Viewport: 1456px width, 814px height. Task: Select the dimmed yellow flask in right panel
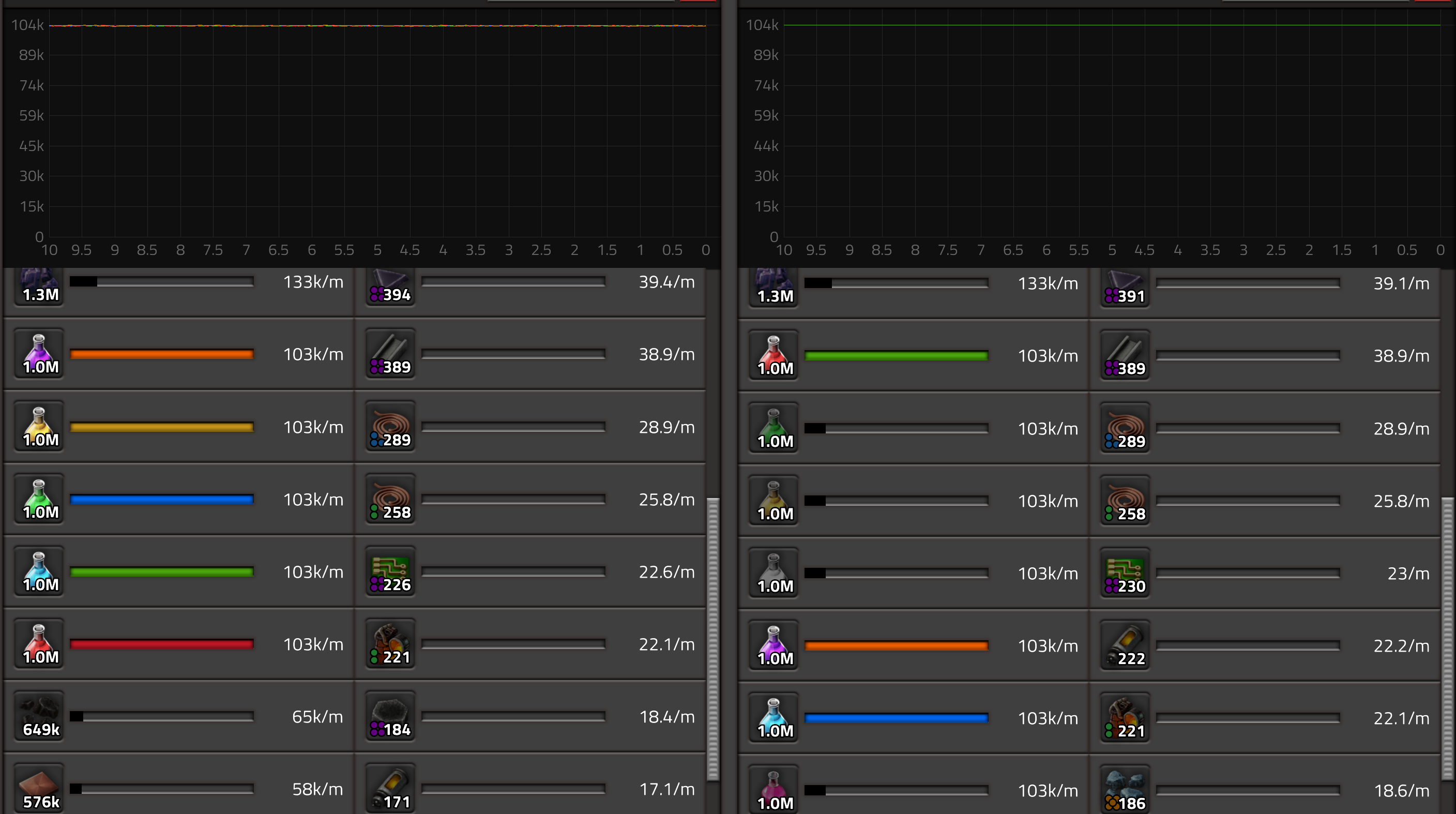pyautogui.click(x=774, y=500)
